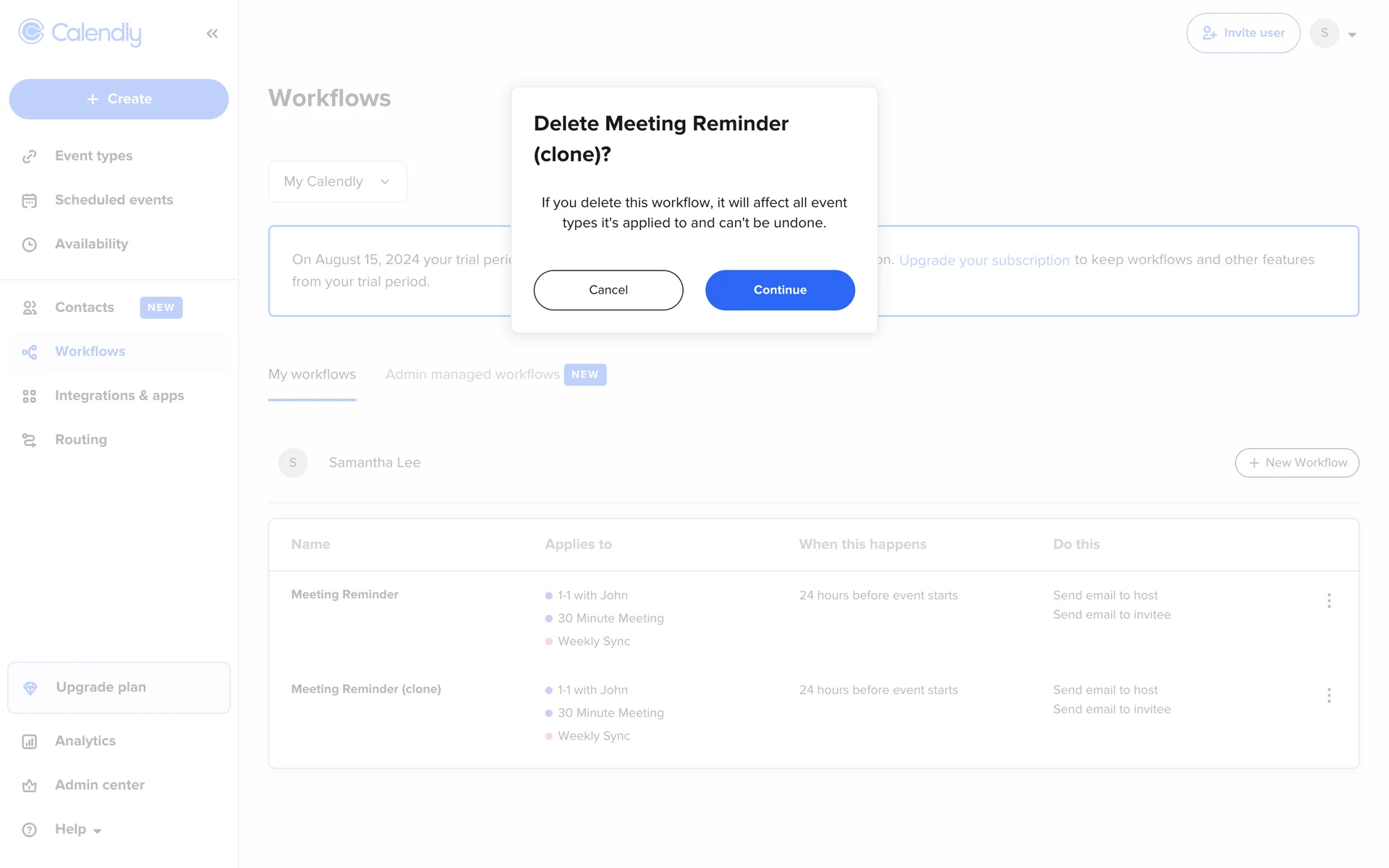1389x868 pixels.
Task: Open three-dot menu for Meeting Reminder (clone)
Action: coord(1329,696)
